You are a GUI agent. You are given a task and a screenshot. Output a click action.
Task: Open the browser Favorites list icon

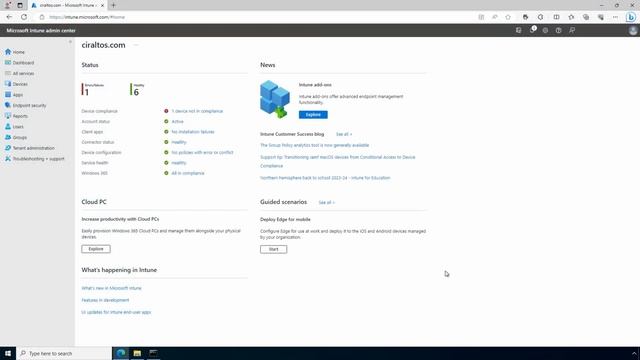(x=571, y=17)
